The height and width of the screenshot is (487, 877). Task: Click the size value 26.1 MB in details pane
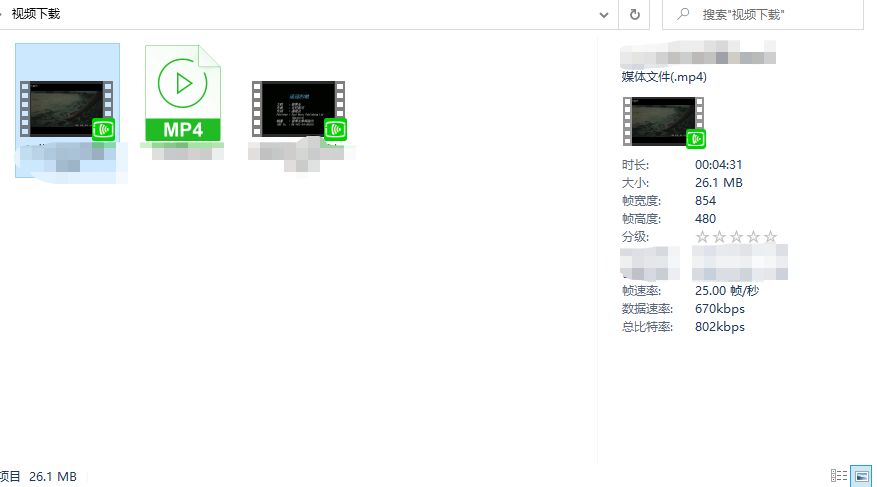719,183
